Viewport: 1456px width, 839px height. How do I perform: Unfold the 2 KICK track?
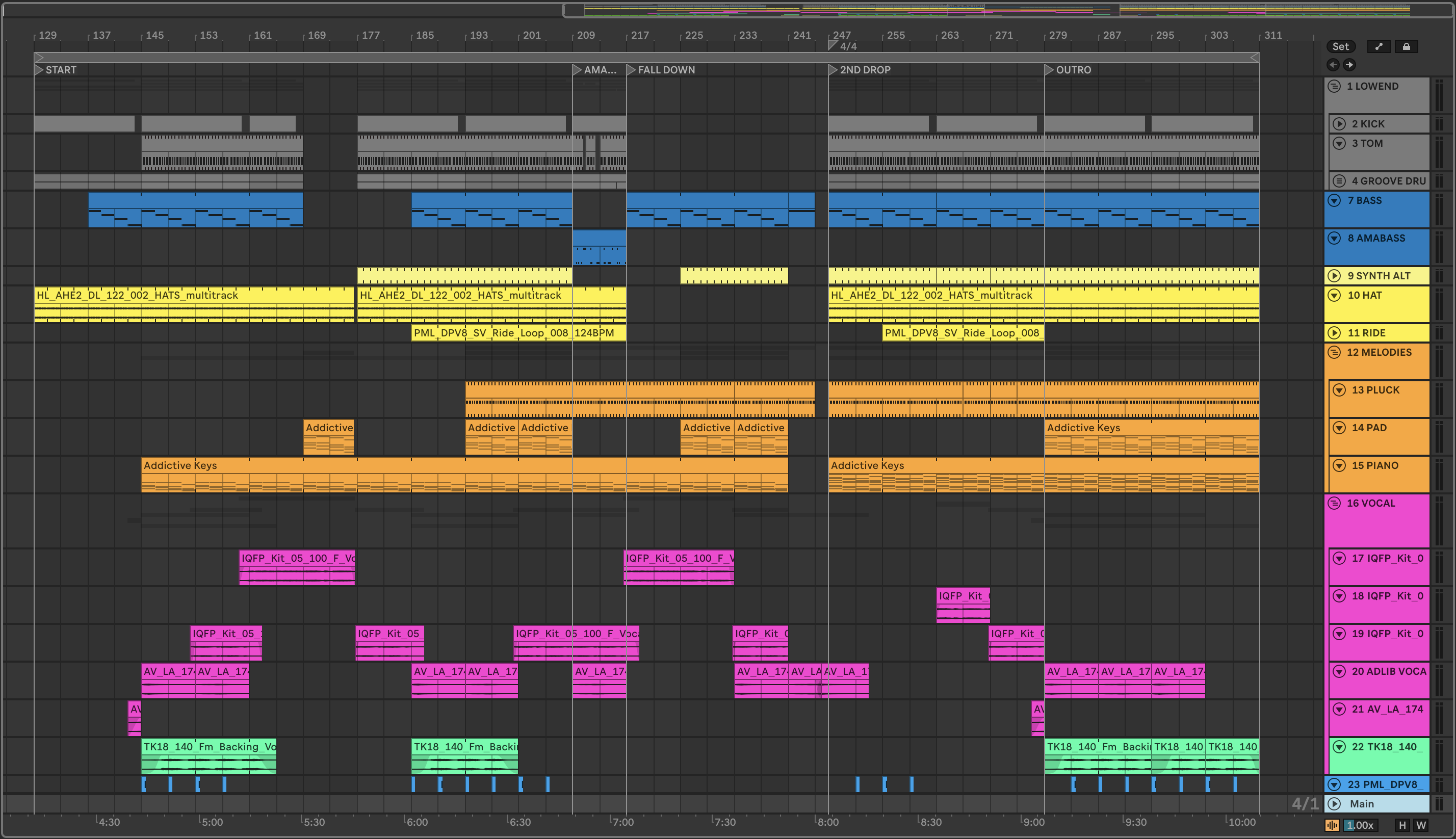(1339, 124)
